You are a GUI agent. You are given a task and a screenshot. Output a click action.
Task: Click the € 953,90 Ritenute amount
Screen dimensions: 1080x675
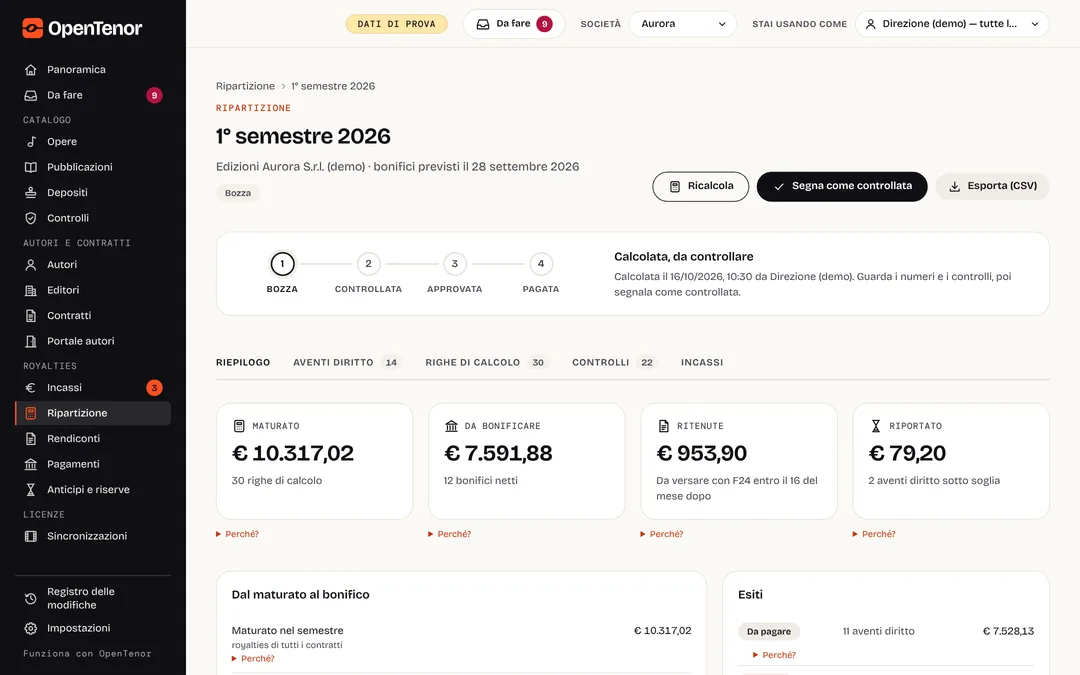coord(701,453)
